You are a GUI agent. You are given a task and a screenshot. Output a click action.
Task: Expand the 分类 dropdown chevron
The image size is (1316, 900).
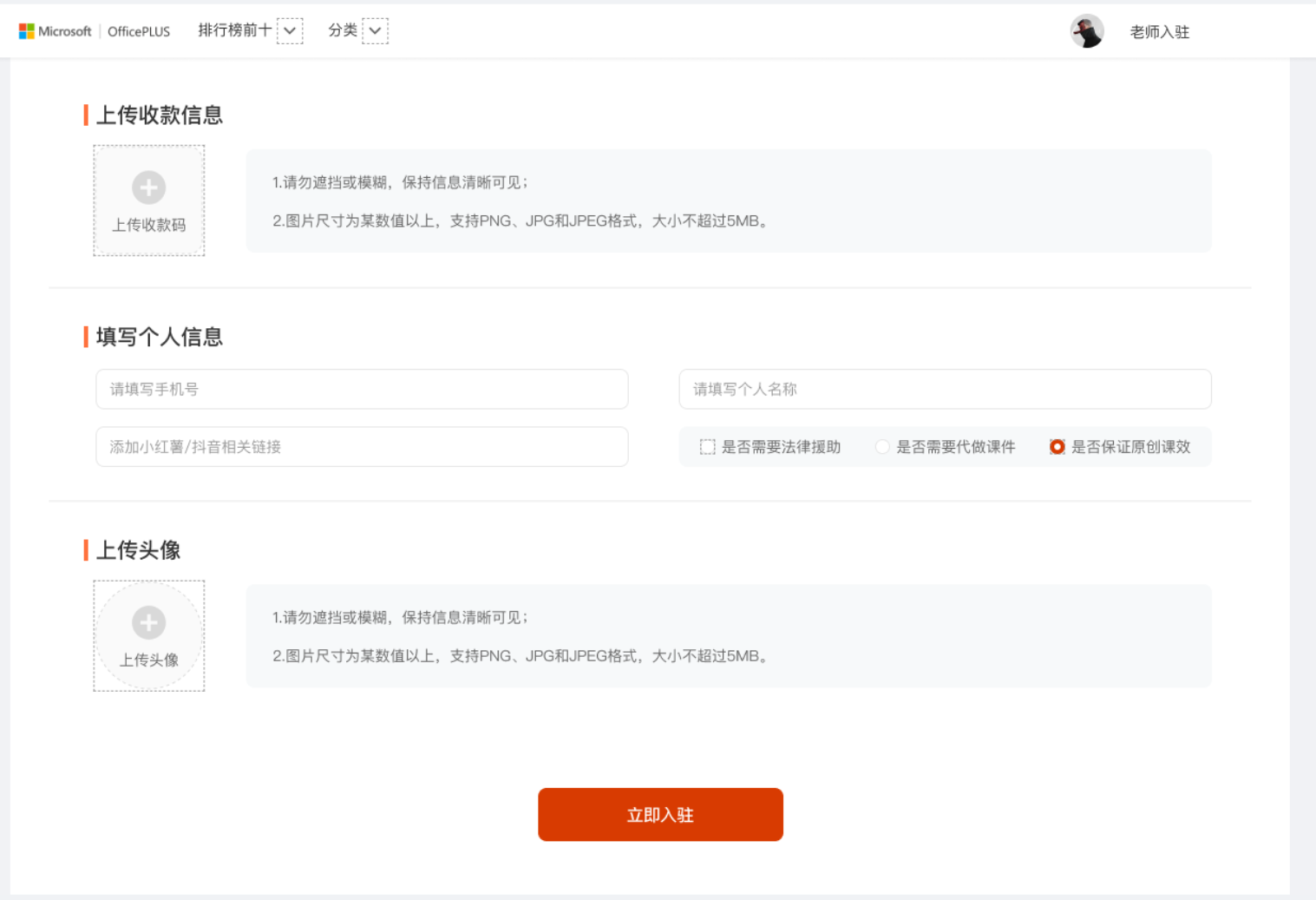[x=375, y=30]
